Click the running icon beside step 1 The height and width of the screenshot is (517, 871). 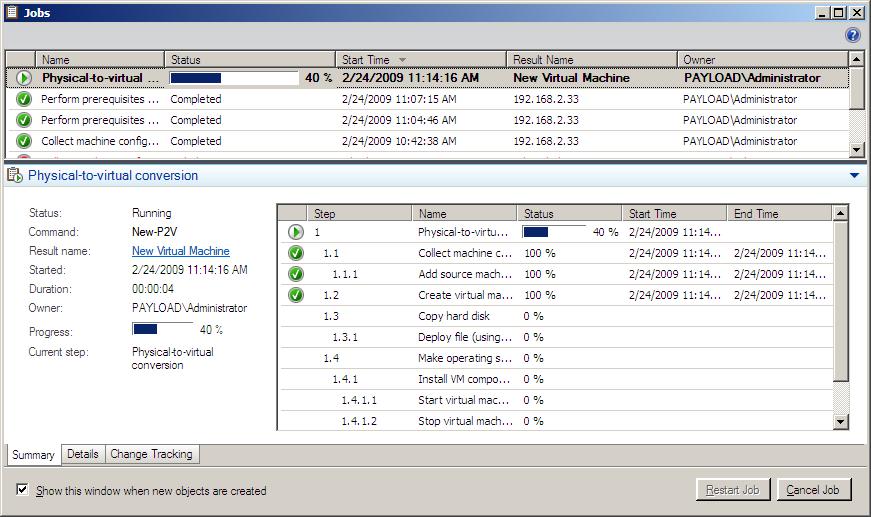(x=295, y=232)
